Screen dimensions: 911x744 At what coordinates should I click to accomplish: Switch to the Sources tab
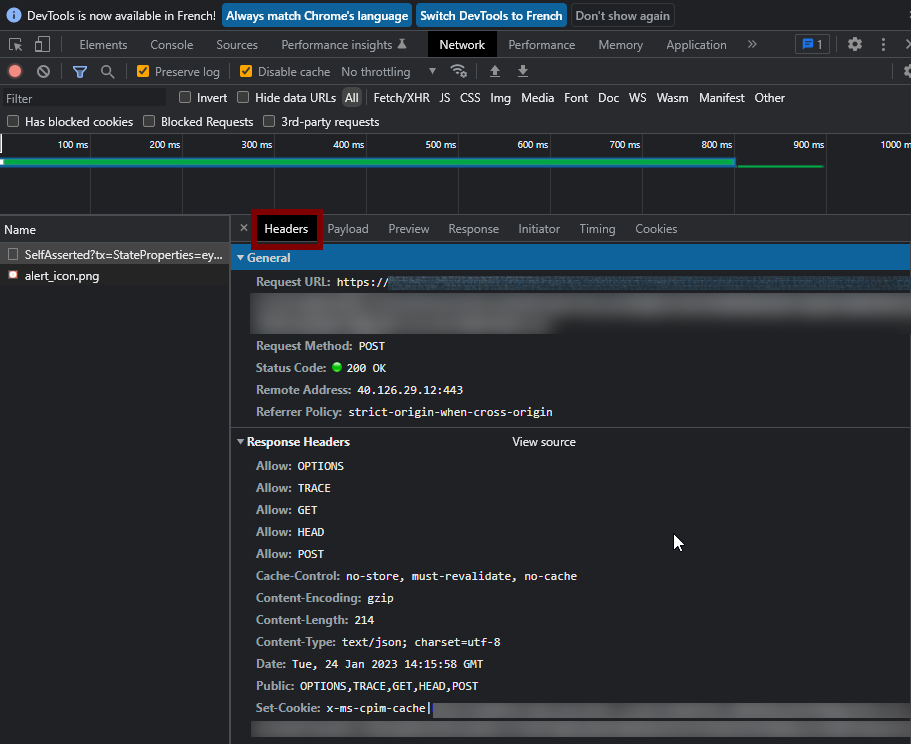click(x=236, y=45)
